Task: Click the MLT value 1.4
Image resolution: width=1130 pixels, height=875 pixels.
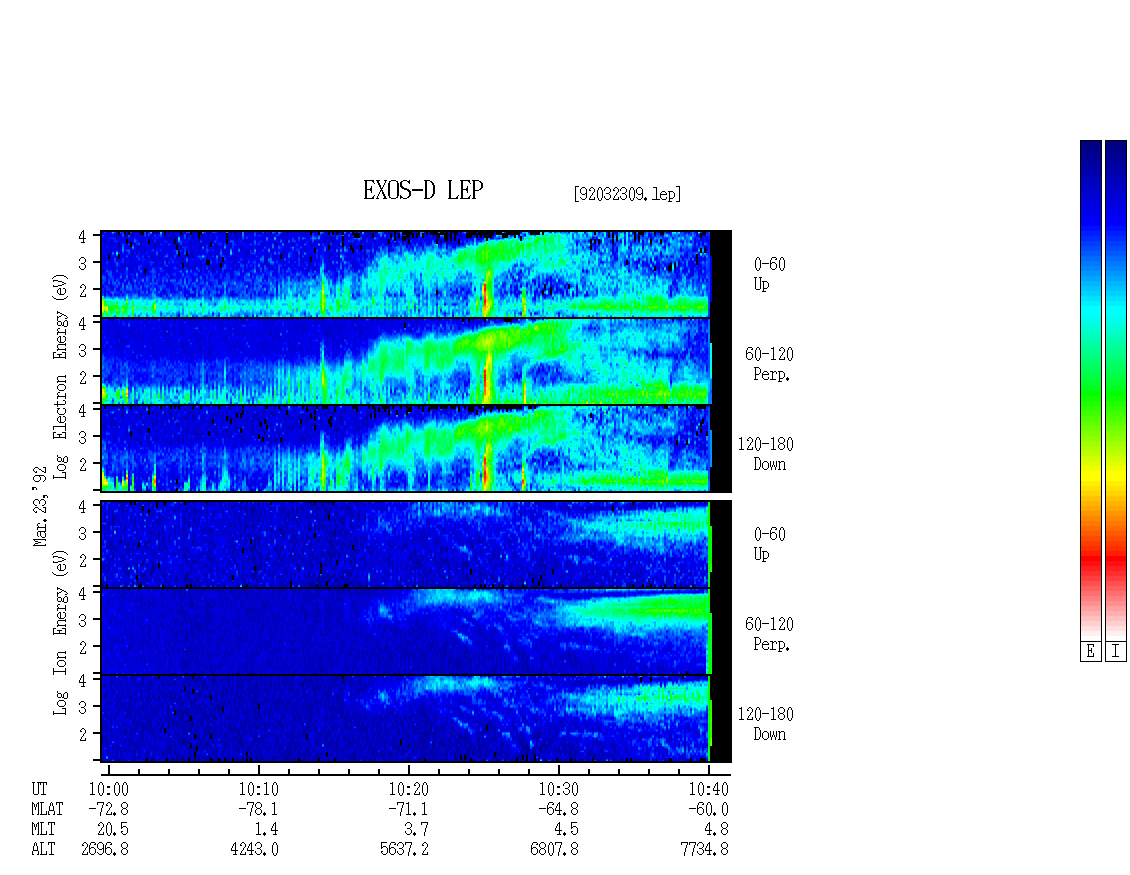Action: click(267, 830)
